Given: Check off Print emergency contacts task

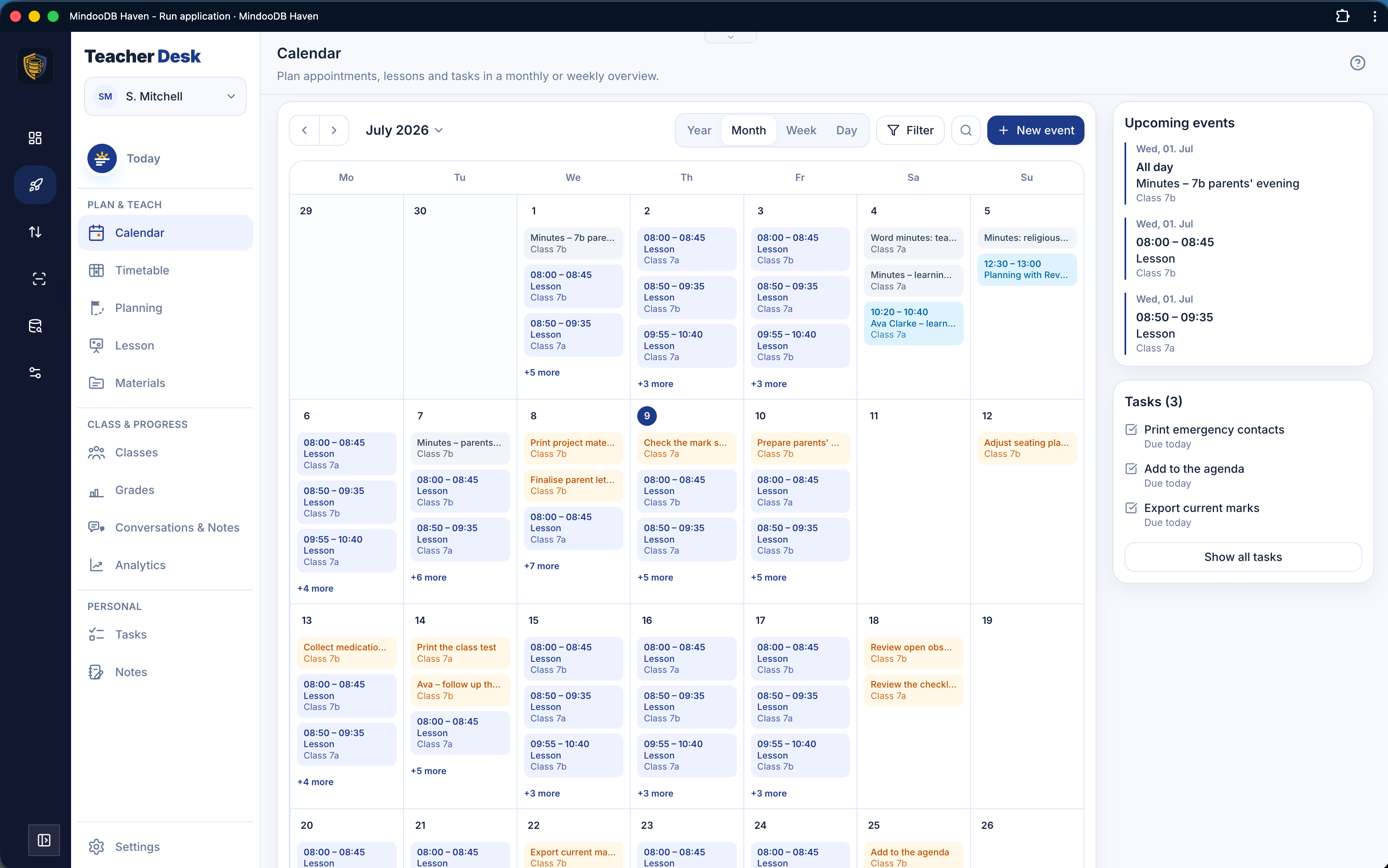Looking at the screenshot, I should (1131, 430).
